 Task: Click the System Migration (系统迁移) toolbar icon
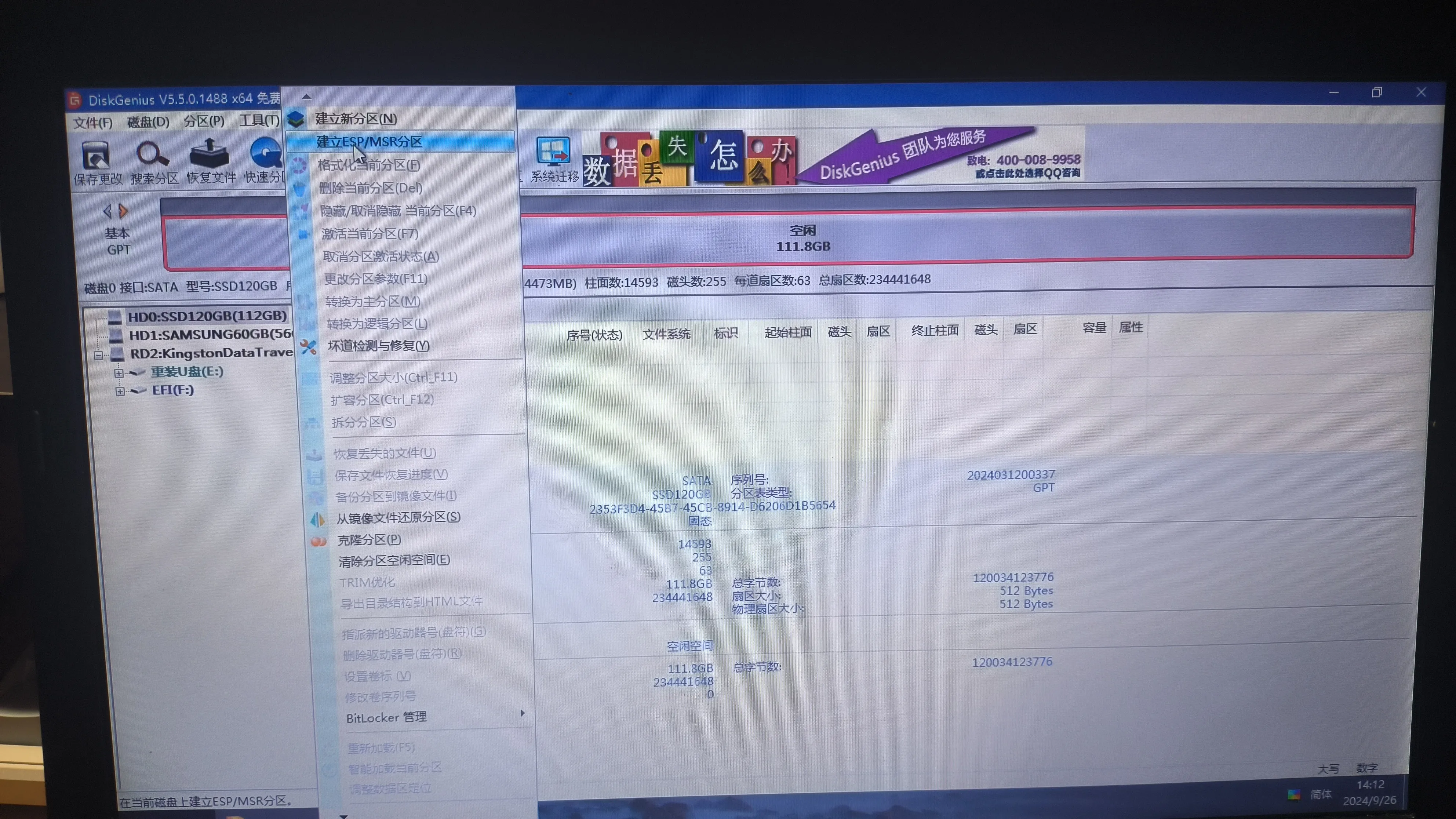tap(553, 152)
